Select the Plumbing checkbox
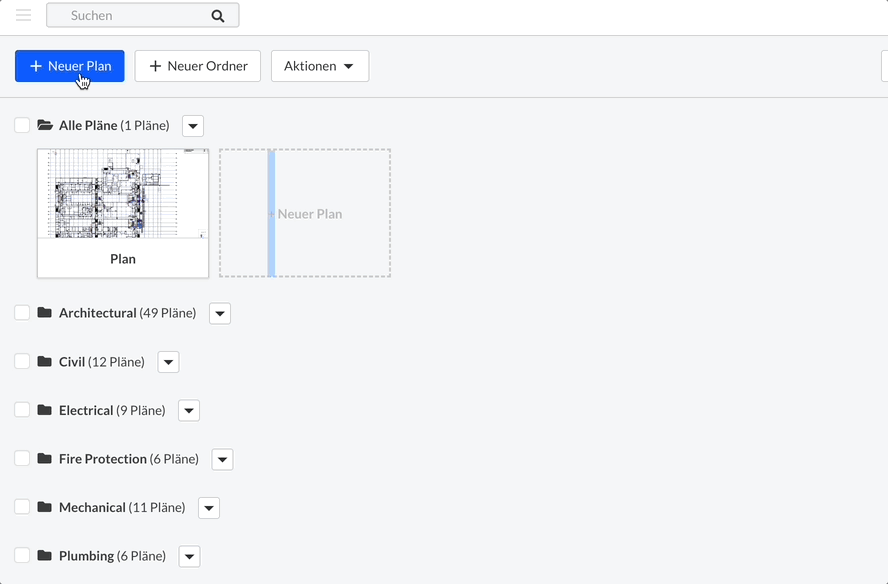This screenshot has width=888, height=584. click(x=22, y=555)
